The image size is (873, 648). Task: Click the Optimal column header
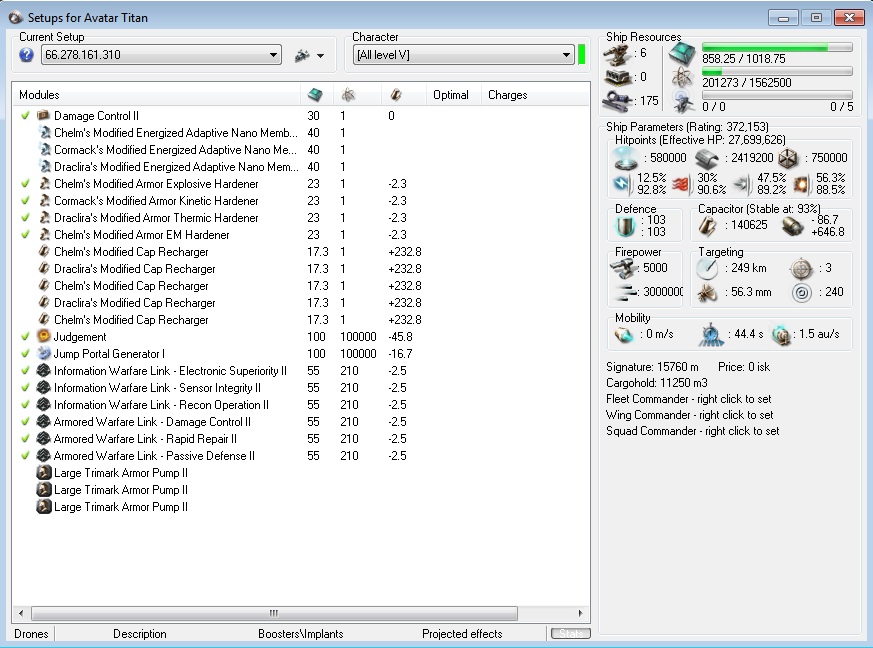454,95
